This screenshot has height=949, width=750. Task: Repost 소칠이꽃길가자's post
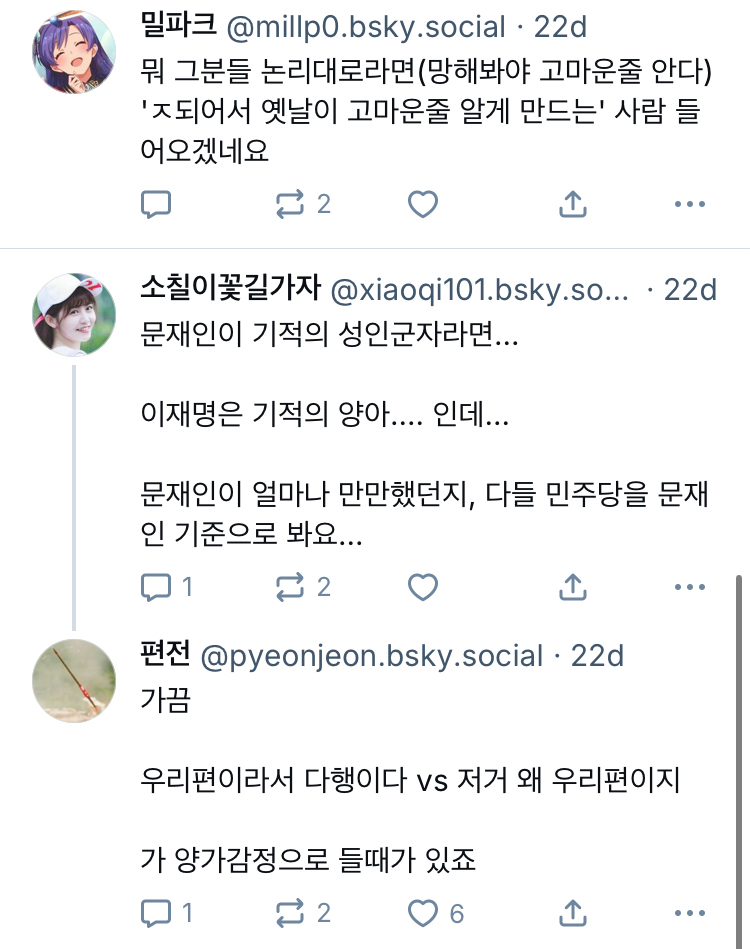pyautogui.click(x=291, y=587)
